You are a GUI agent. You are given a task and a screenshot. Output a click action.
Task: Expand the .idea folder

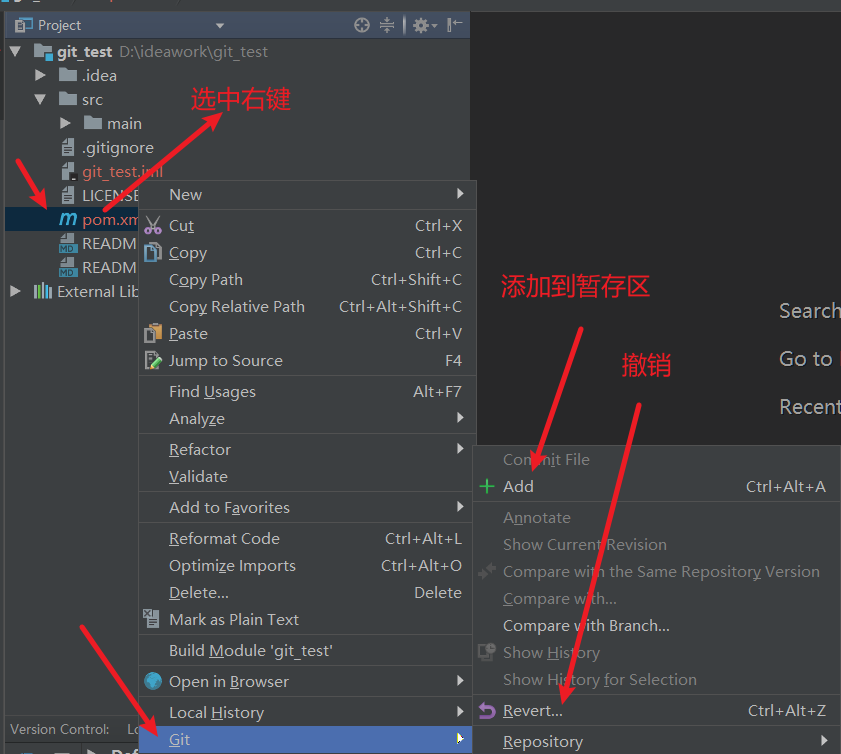pos(40,75)
